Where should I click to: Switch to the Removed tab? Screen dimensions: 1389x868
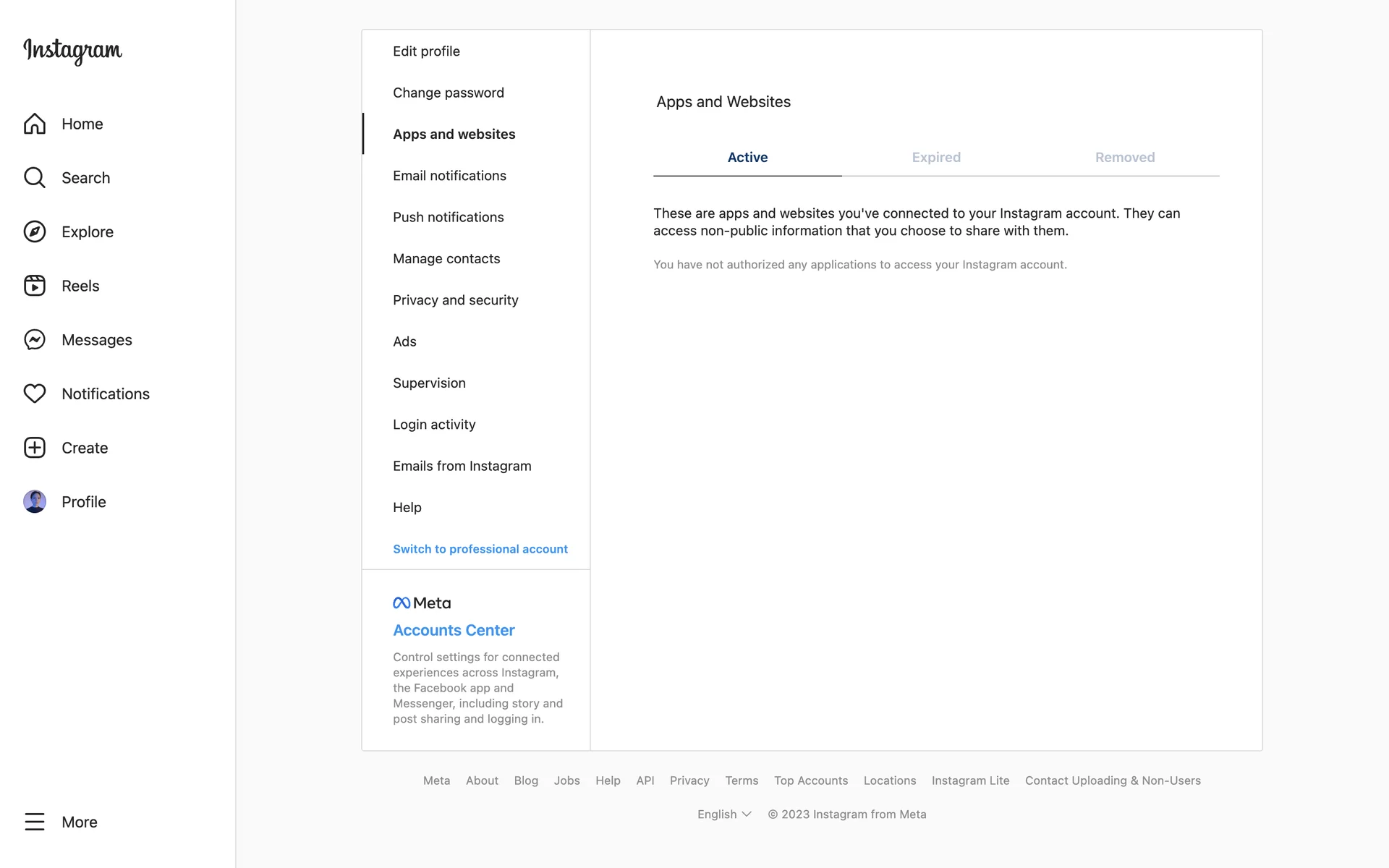click(1124, 157)
